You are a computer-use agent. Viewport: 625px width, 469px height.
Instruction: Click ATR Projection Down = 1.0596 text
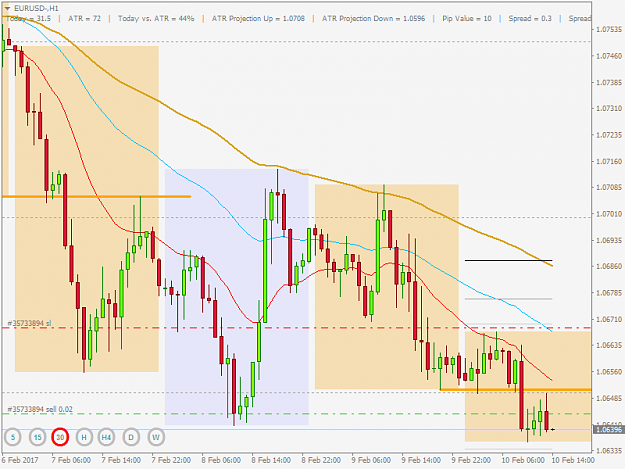pyautogui.click(x=373, y=18)
